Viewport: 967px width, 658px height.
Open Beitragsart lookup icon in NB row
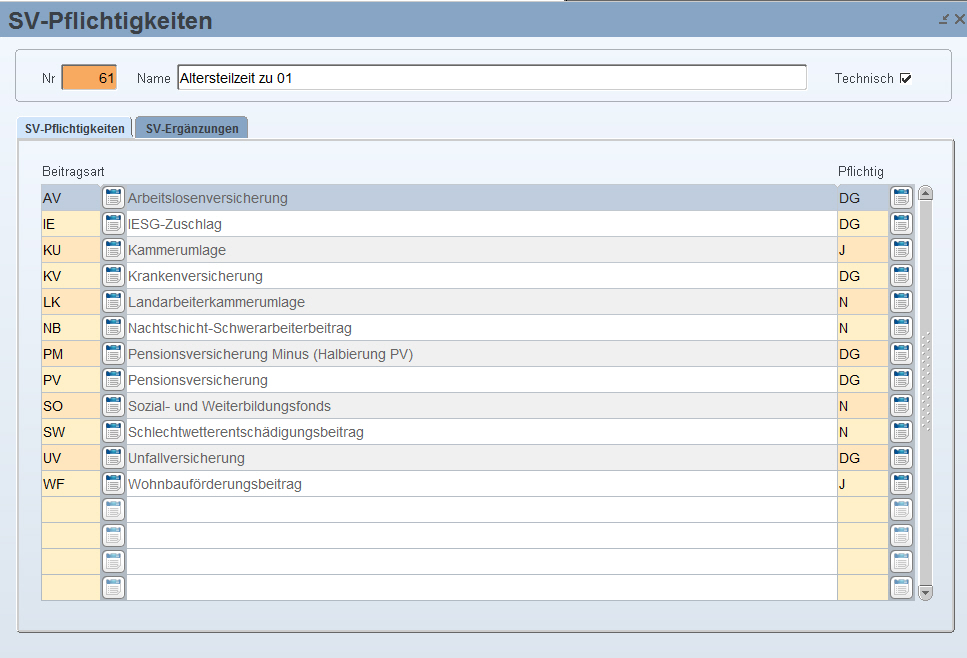[113, 327]
